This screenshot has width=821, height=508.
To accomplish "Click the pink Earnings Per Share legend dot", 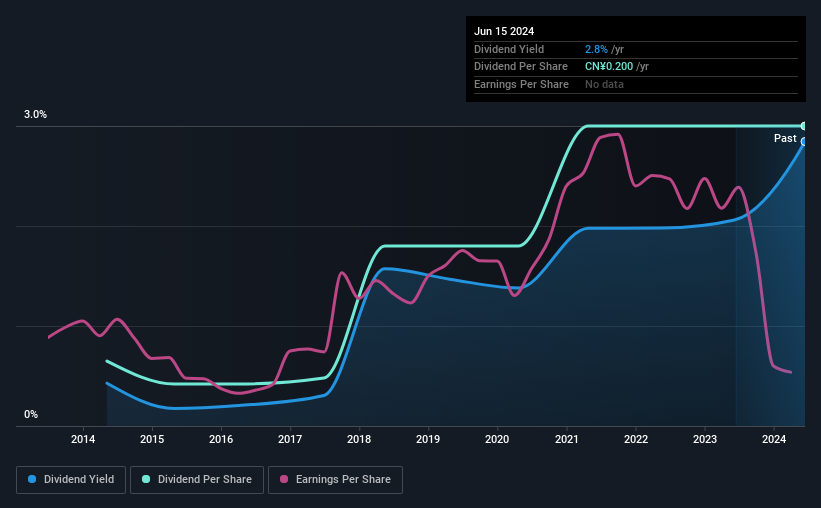I will click(x=284, y=479).
